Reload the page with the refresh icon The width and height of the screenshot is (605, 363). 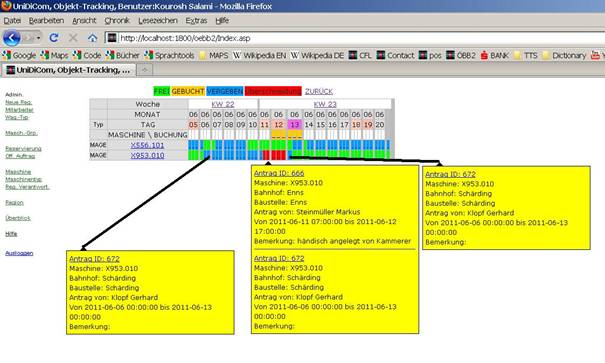(54, 38)
